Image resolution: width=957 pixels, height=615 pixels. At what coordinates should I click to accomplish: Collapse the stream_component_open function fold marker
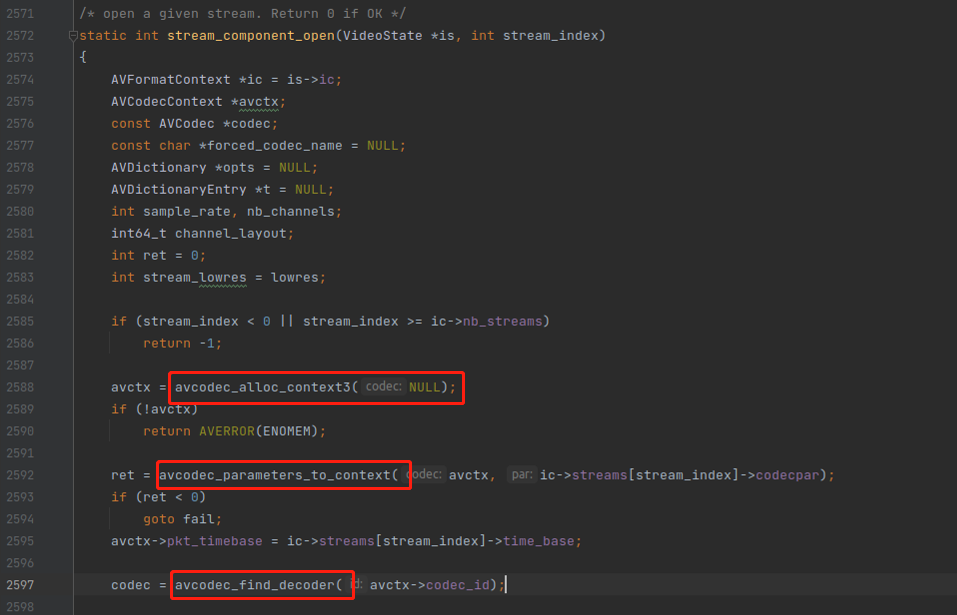[x=73, y=36]
